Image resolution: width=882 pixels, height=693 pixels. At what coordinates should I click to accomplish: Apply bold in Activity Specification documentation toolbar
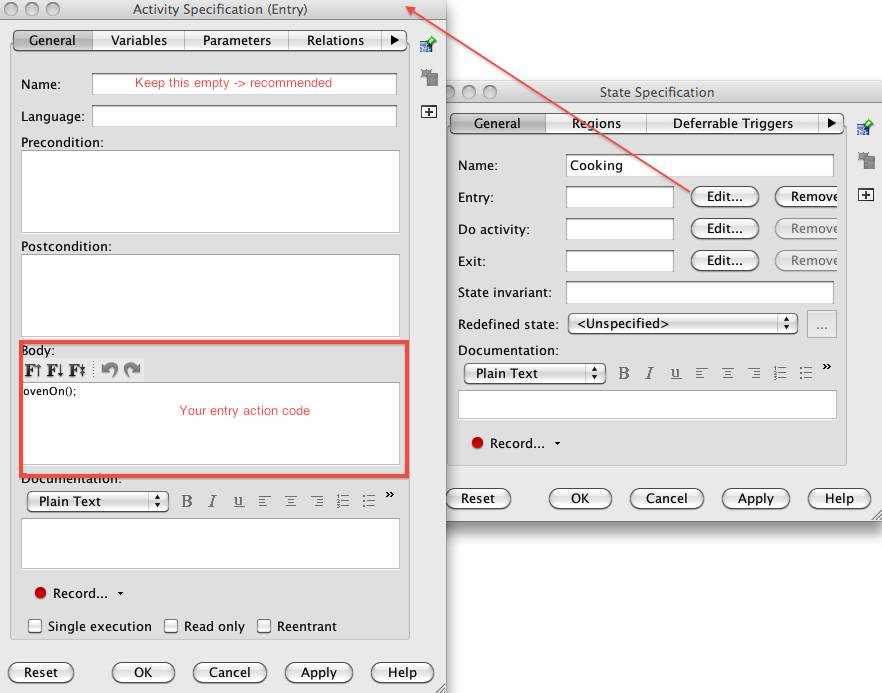pyautogui.click(x=187, y=501)
